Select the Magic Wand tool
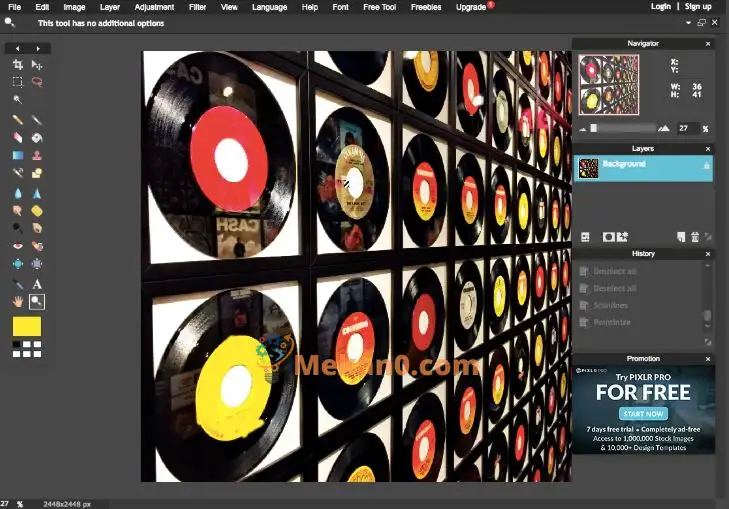Image resolution: width=729 pixels, height=509 pixels. click(x=18, y=99)
